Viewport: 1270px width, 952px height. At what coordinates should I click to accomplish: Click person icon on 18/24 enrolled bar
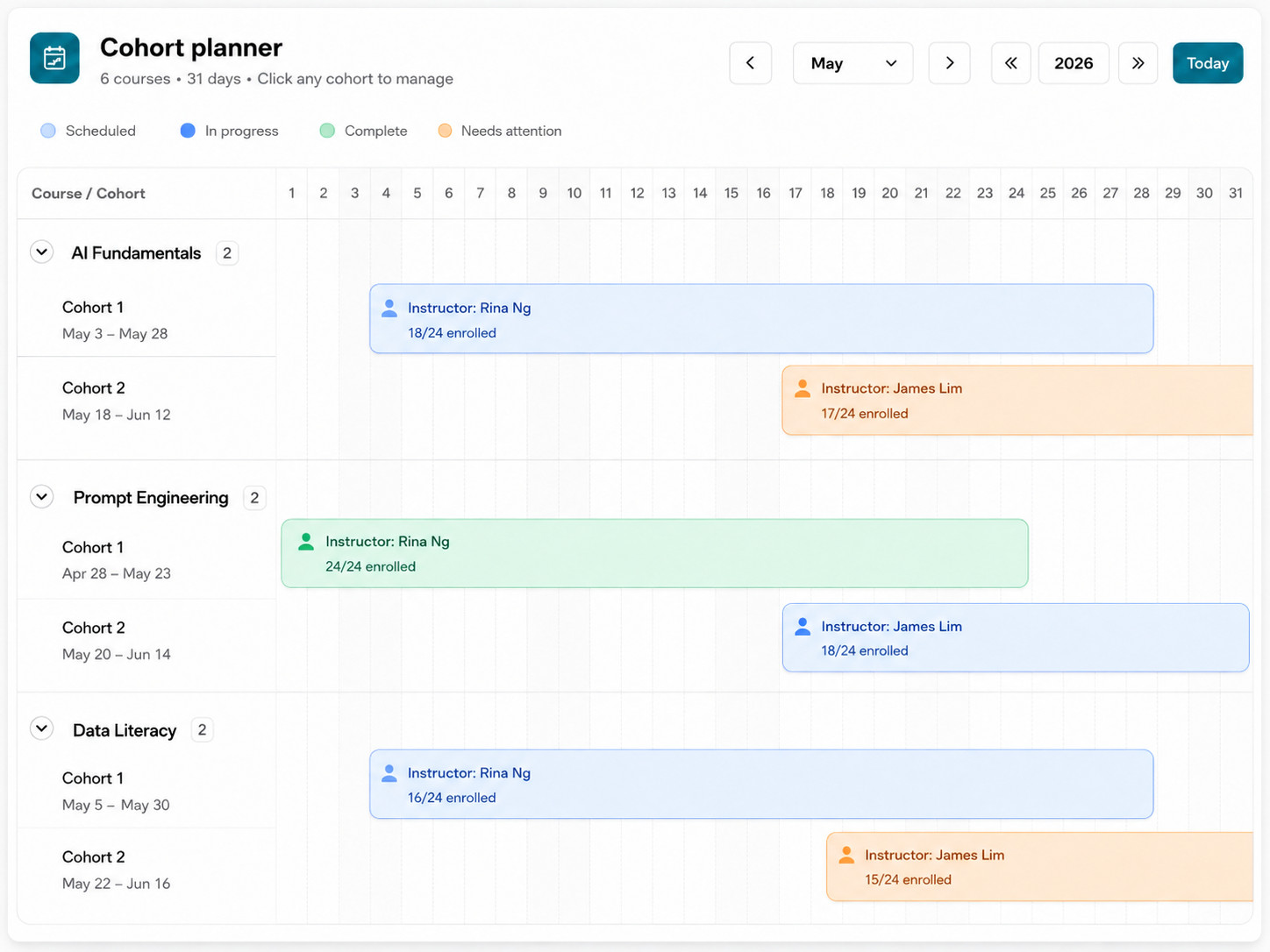pyautogui.click(x=389, y=308)
